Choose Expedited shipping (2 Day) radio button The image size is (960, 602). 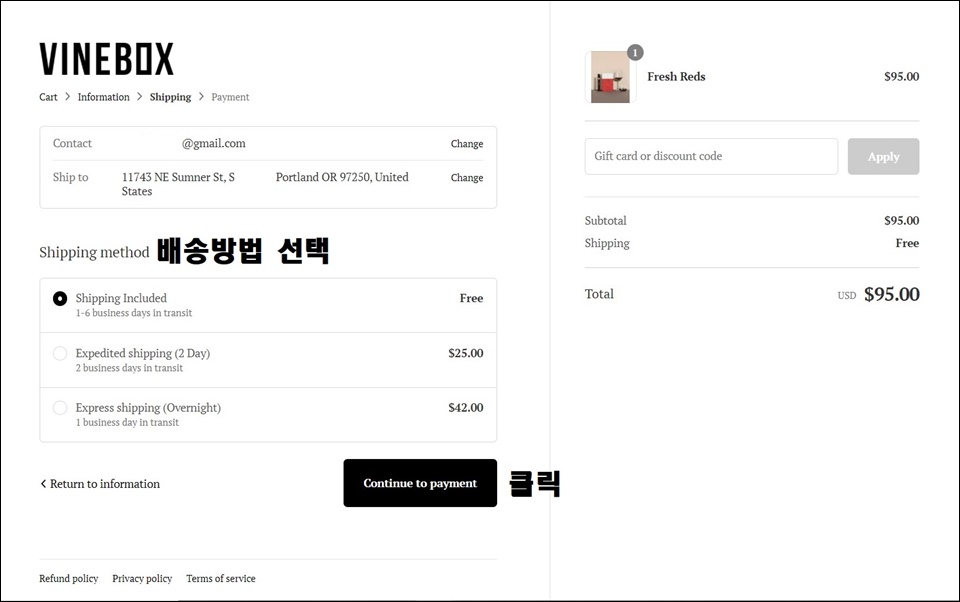[60, 353]
